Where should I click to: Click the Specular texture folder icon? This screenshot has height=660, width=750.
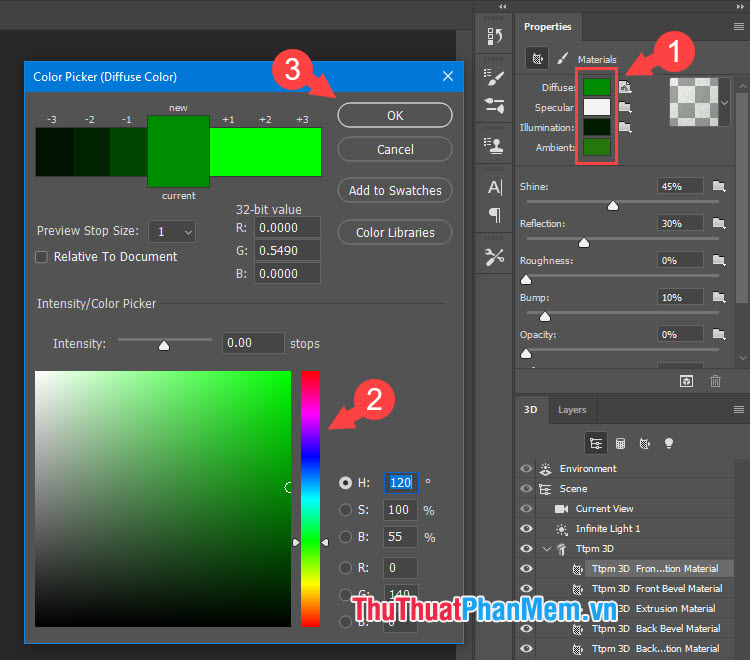625,107
